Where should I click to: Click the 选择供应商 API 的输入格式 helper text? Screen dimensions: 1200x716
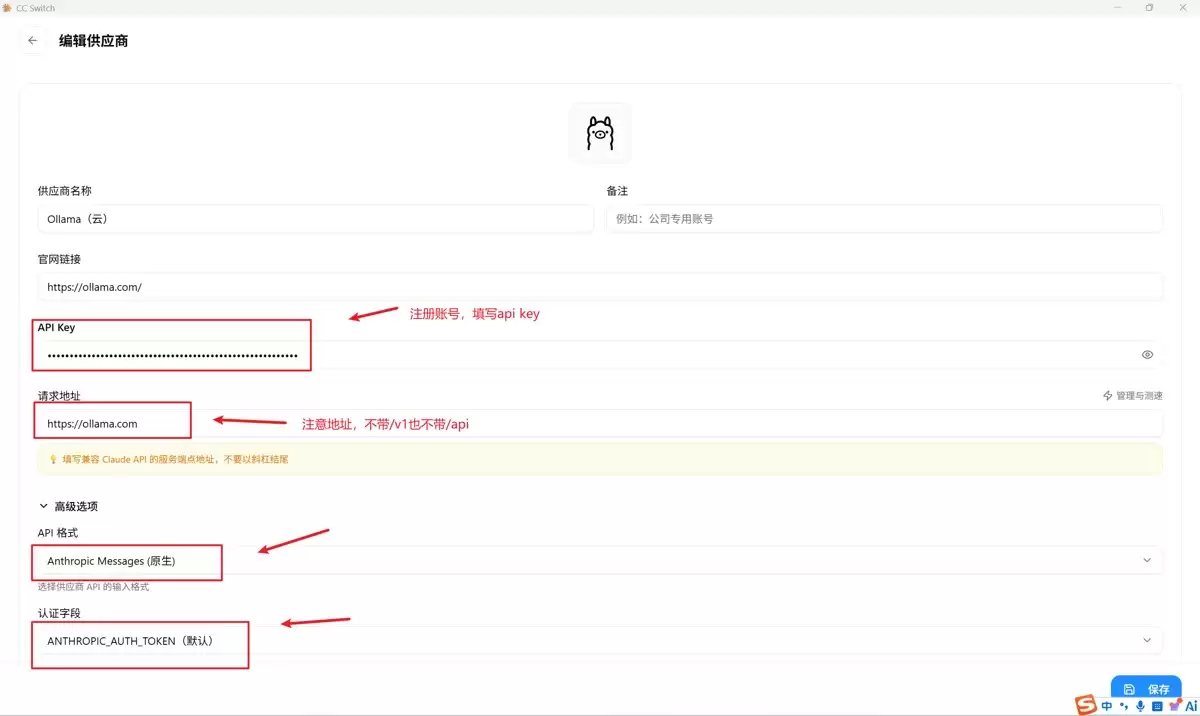tap(93, 587)
